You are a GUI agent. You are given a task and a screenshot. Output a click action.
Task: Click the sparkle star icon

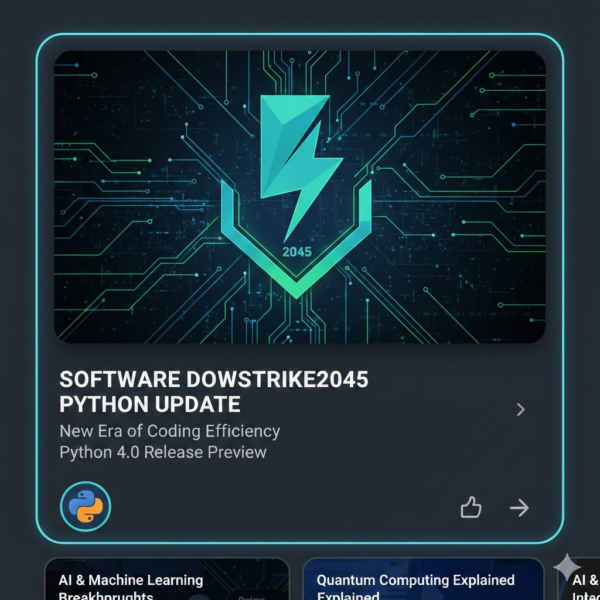click(x=567, y=567)
